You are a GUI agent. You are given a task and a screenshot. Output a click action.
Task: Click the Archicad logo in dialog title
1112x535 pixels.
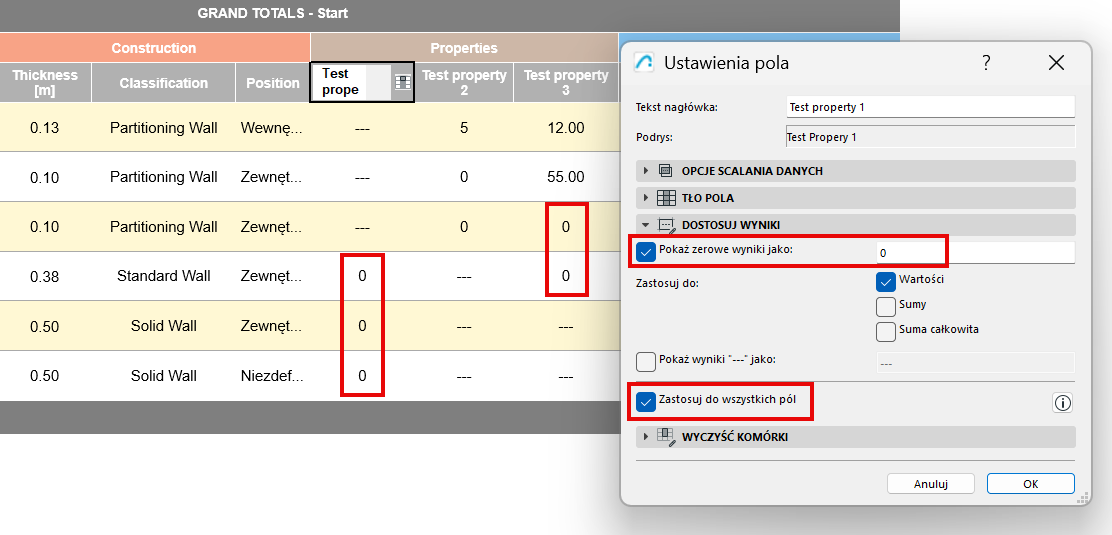643,62
